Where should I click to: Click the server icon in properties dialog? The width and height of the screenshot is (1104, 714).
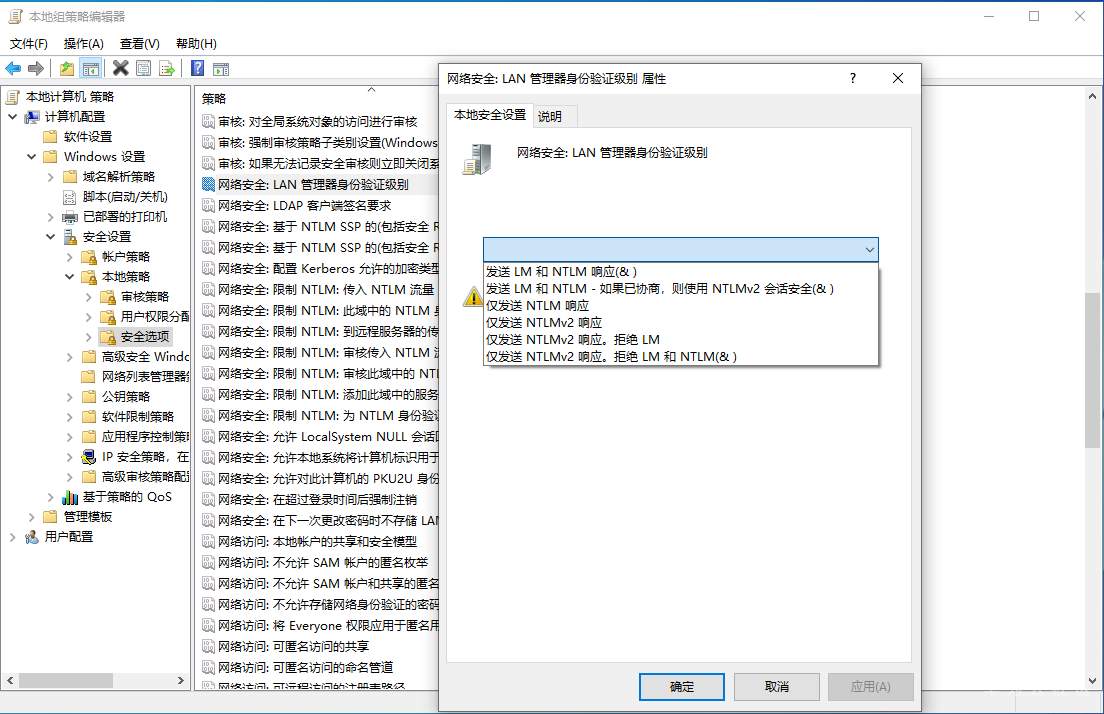(x=477, y=159)
